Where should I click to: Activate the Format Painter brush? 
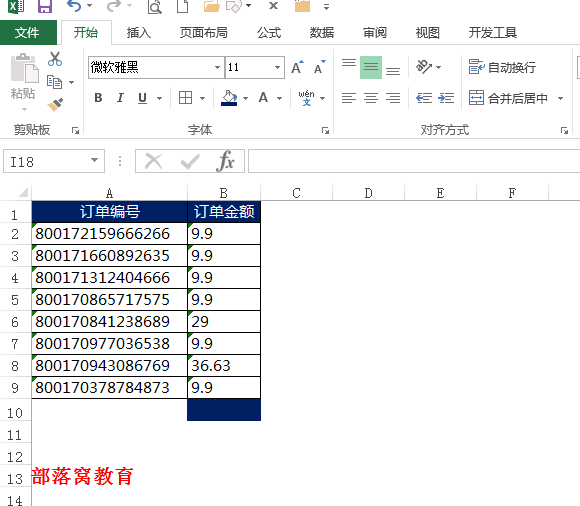pos(55,104)
